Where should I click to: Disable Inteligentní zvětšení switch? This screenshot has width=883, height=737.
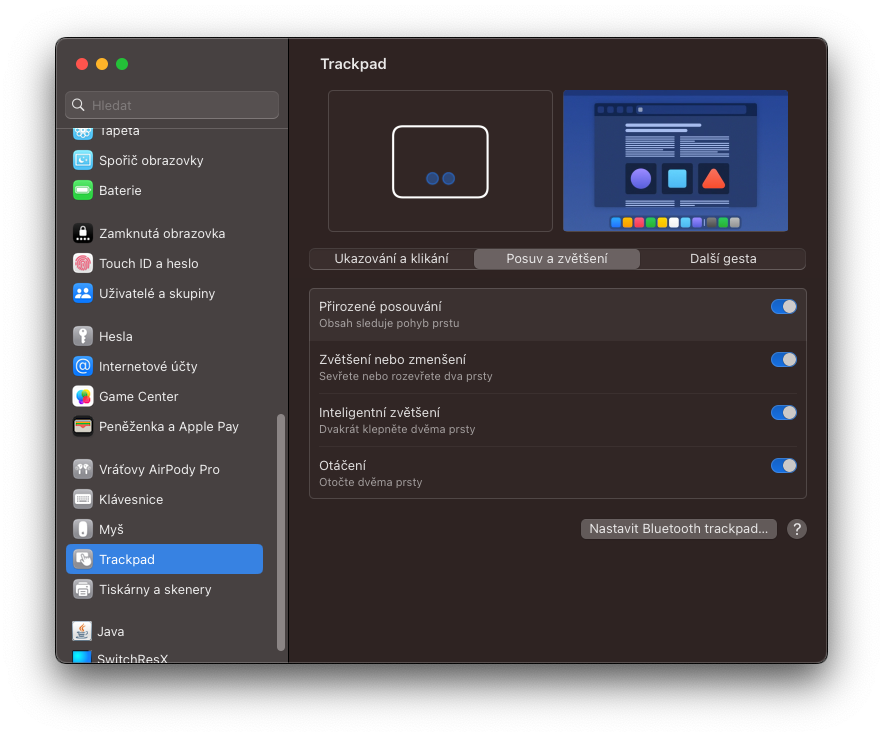pyautogui.click(x=783, y=413)
